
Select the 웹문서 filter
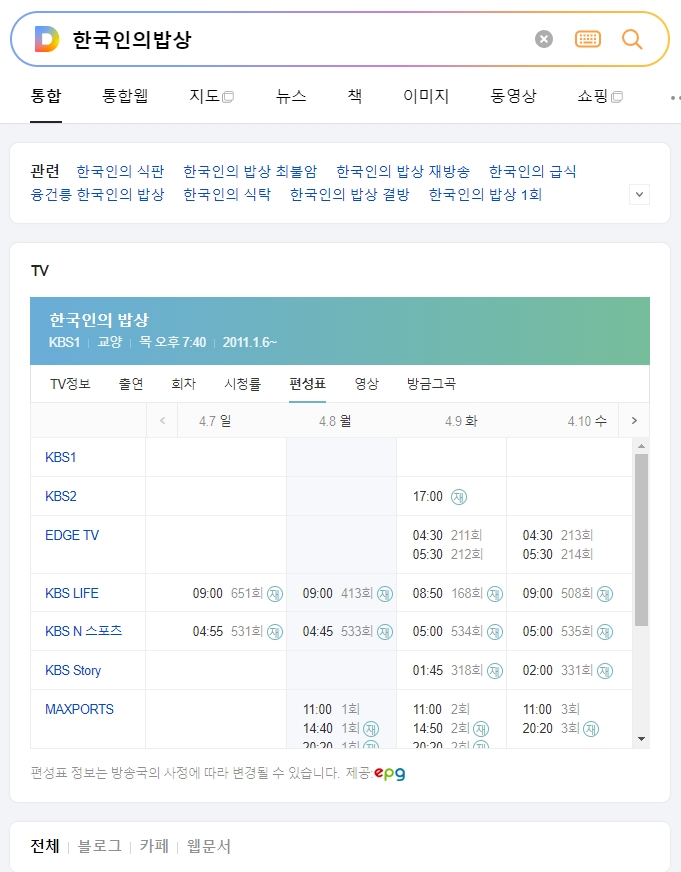tap(208, 846)
